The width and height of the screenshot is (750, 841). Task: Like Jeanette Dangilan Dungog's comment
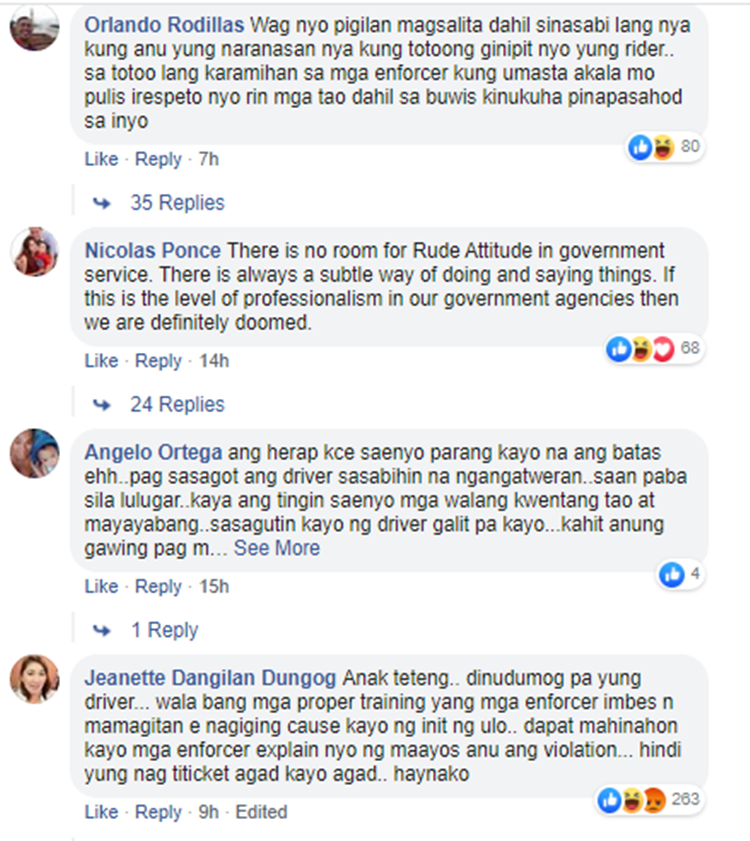click(x=101, y=812)
